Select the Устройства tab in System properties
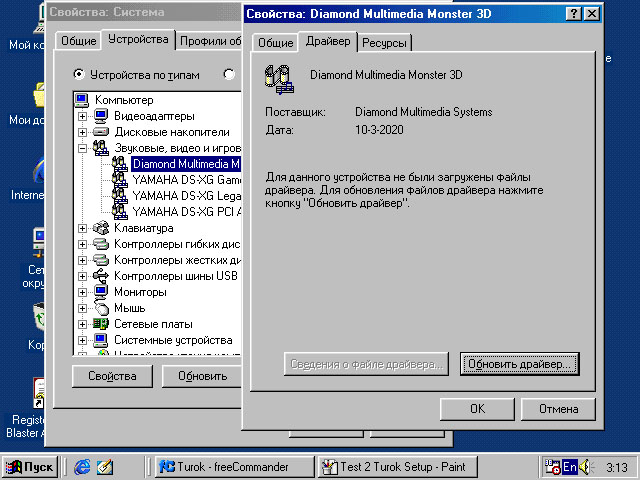640x480 pixels. coord(138,39)
